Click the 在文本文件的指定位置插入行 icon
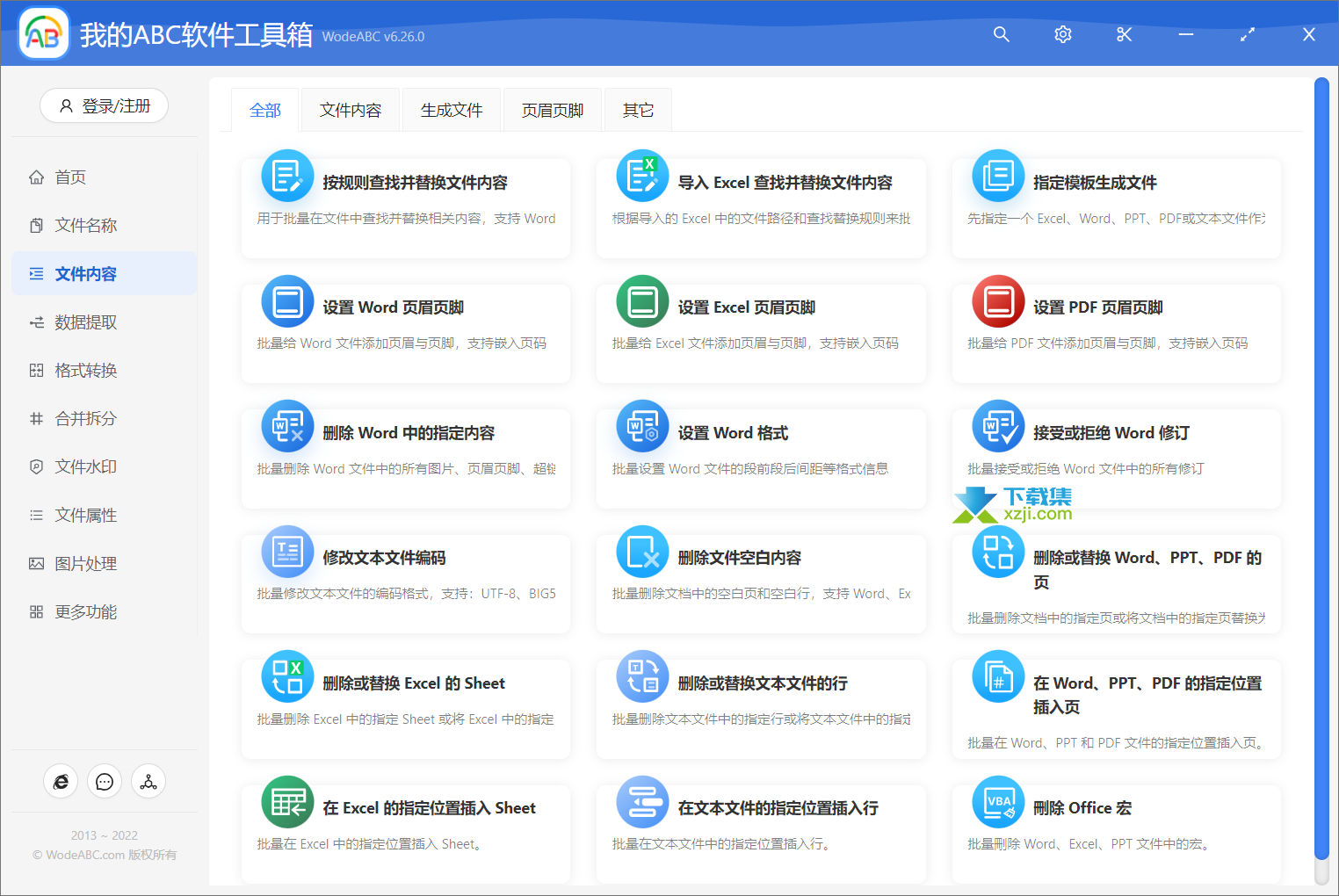1339x896 pixels. (x=642, y=802)
